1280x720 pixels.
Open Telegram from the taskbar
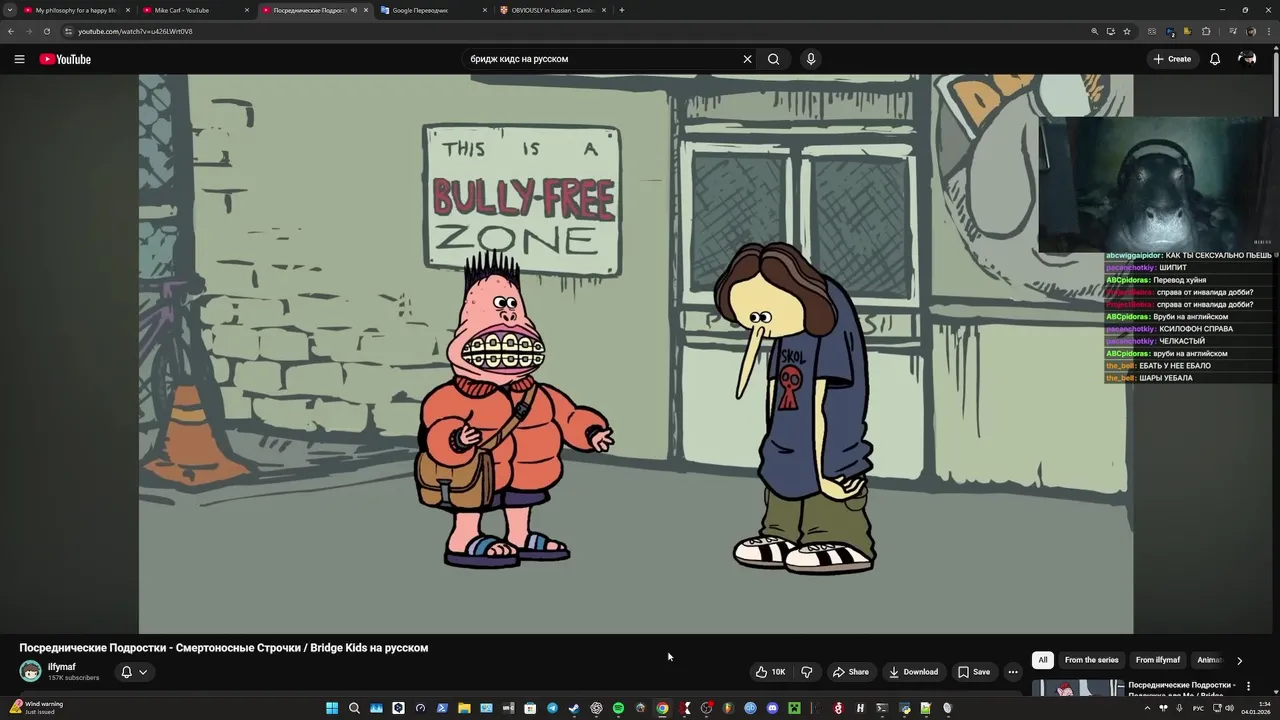coord(552,708)
